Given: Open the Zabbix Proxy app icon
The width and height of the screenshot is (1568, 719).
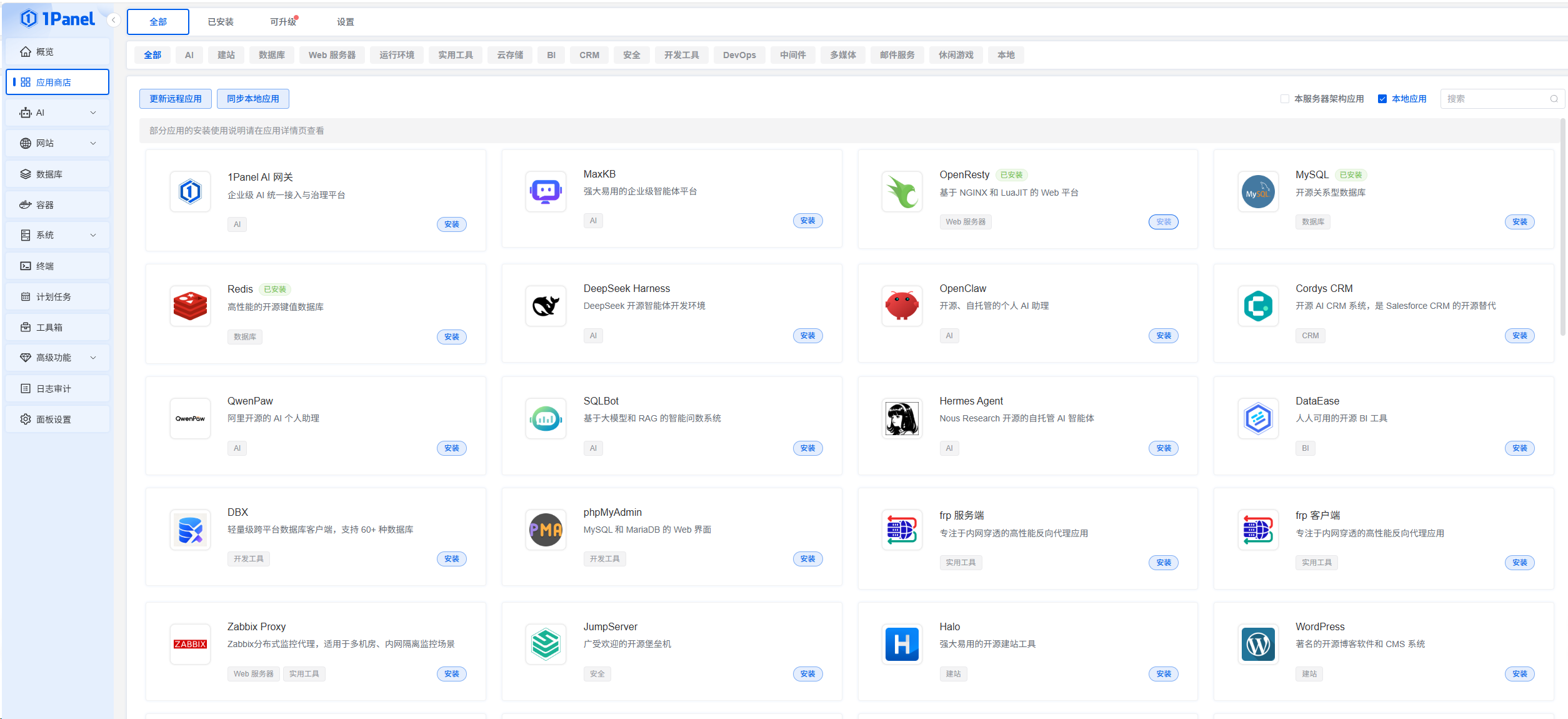Looking at the screenshot, I should [190, 644].
